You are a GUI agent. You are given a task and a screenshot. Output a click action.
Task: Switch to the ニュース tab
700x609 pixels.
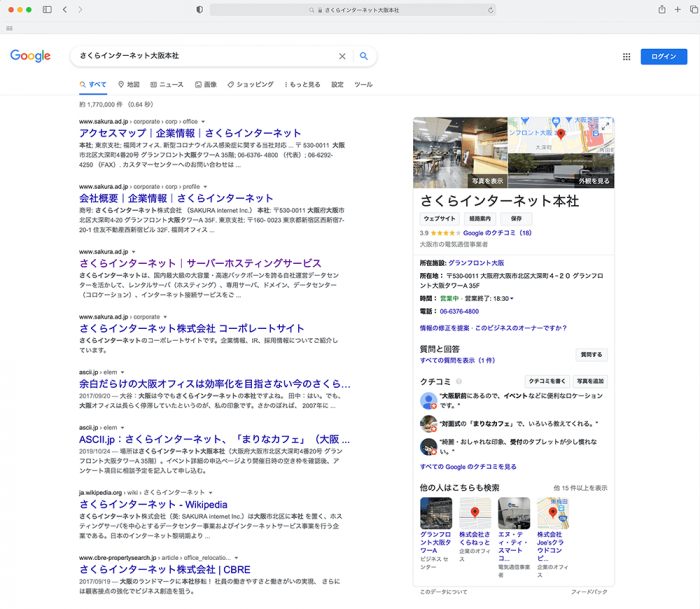[x=167, y=84]
